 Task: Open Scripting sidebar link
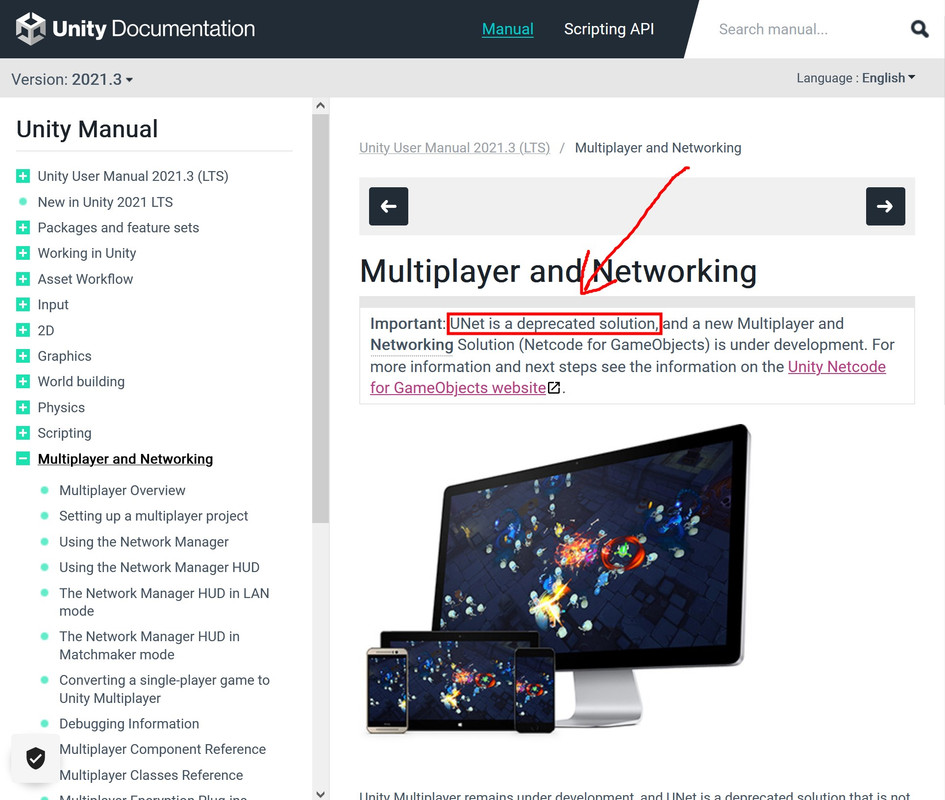[64, 433]
